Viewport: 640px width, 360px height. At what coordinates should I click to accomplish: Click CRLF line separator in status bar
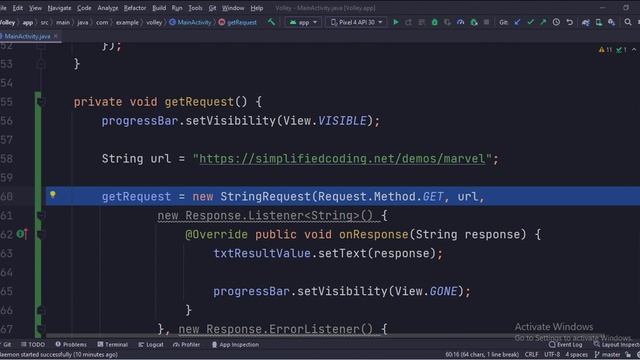point(531,354)
